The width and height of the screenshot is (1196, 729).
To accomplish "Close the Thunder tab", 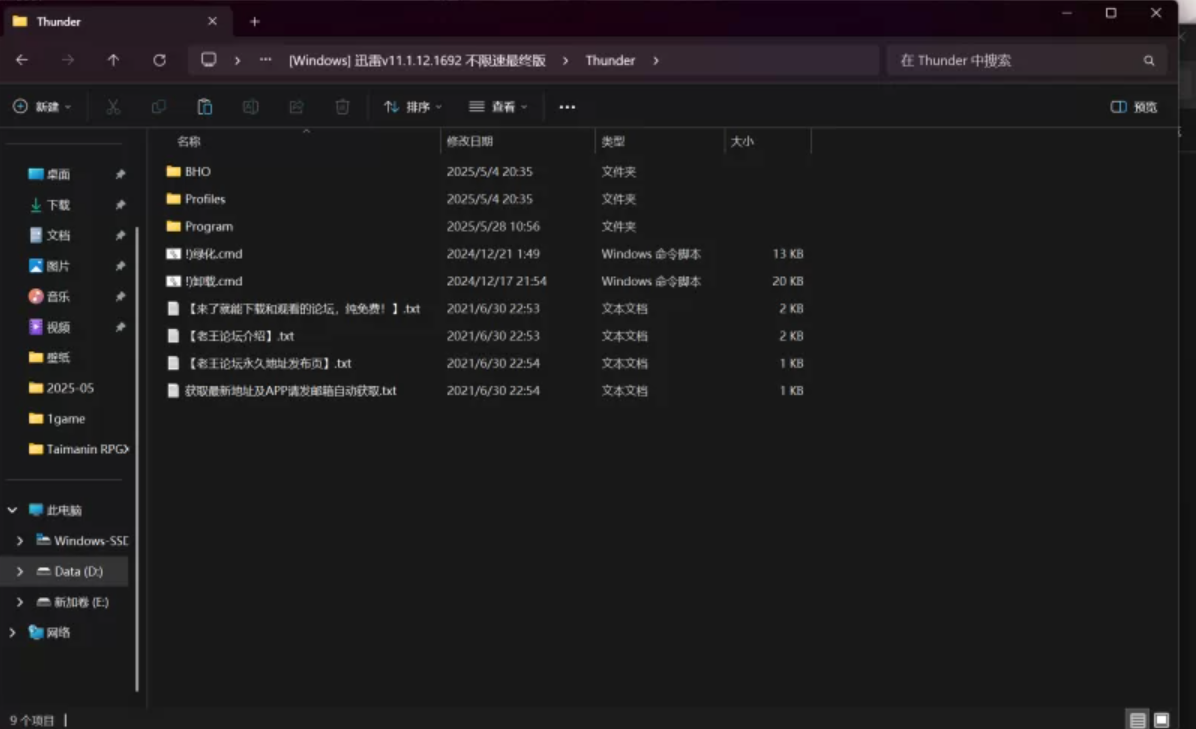I will 212,21.
